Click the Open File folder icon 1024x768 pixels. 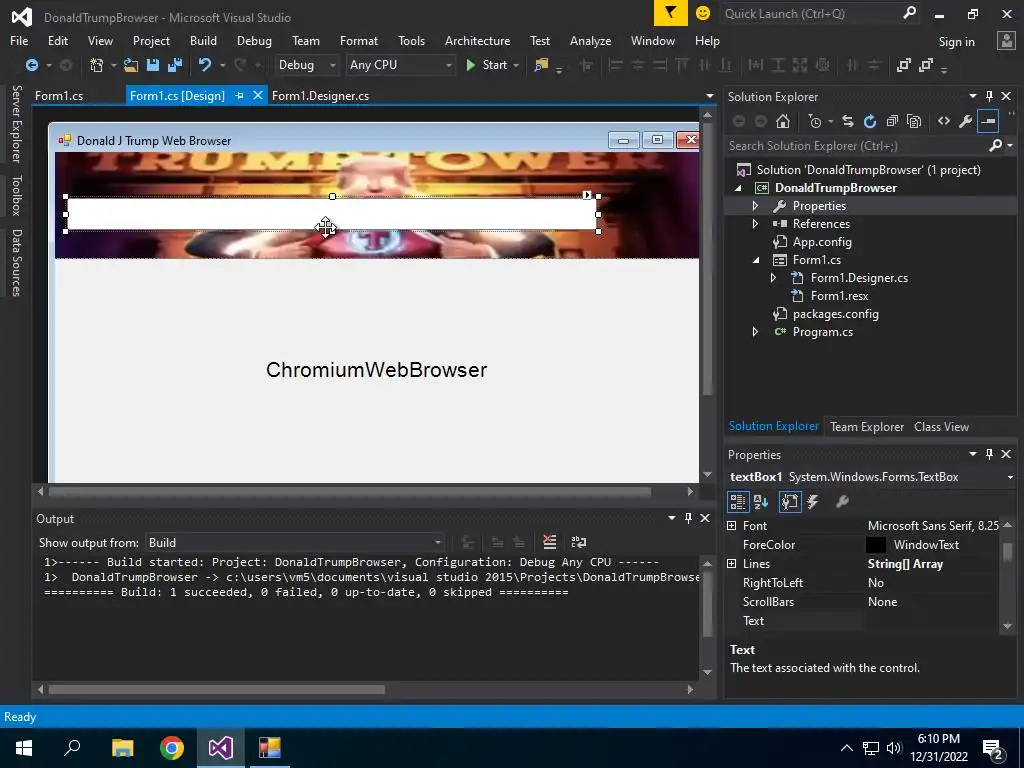131,65
